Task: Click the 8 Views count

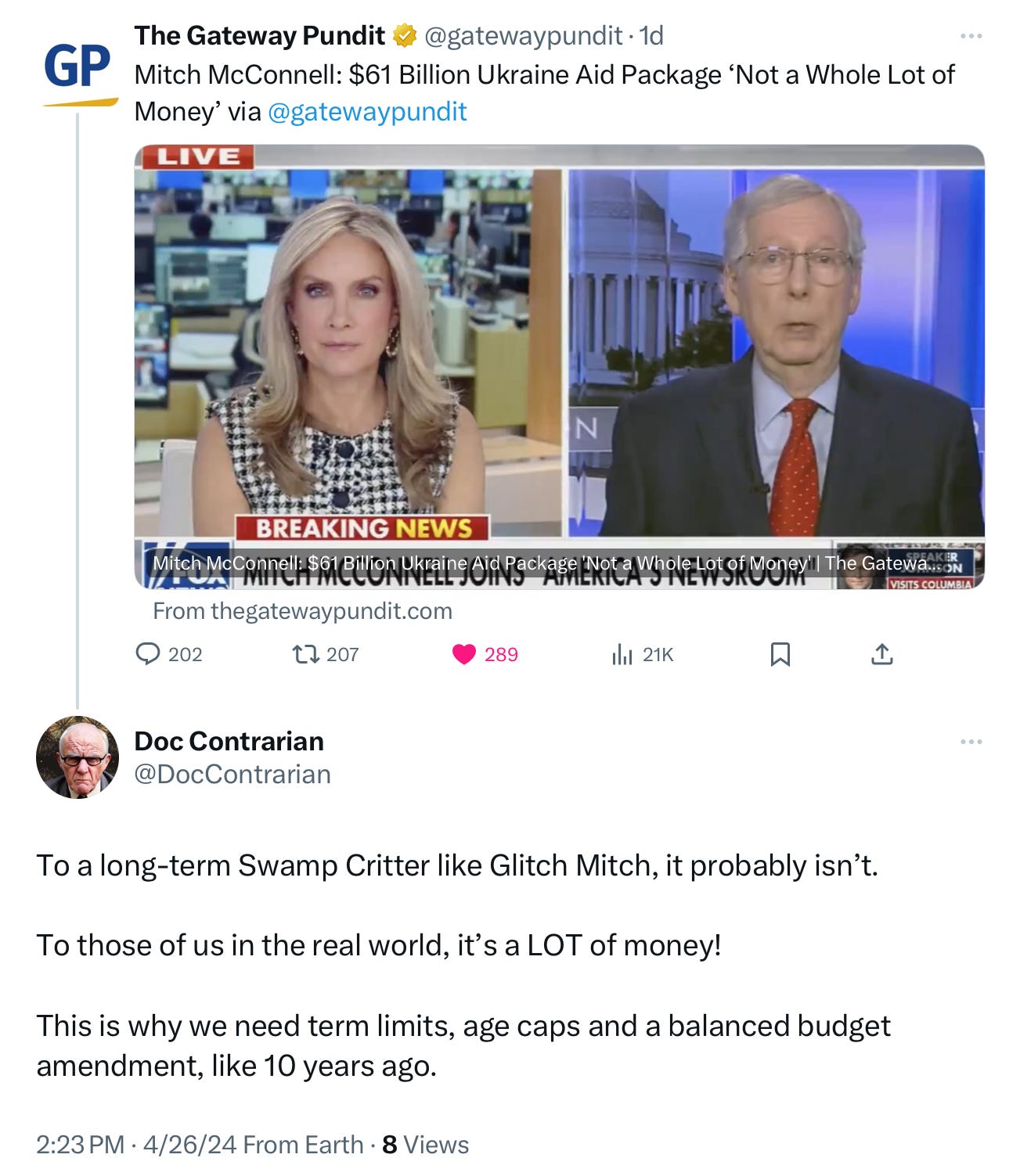Action: (425, 1145)
